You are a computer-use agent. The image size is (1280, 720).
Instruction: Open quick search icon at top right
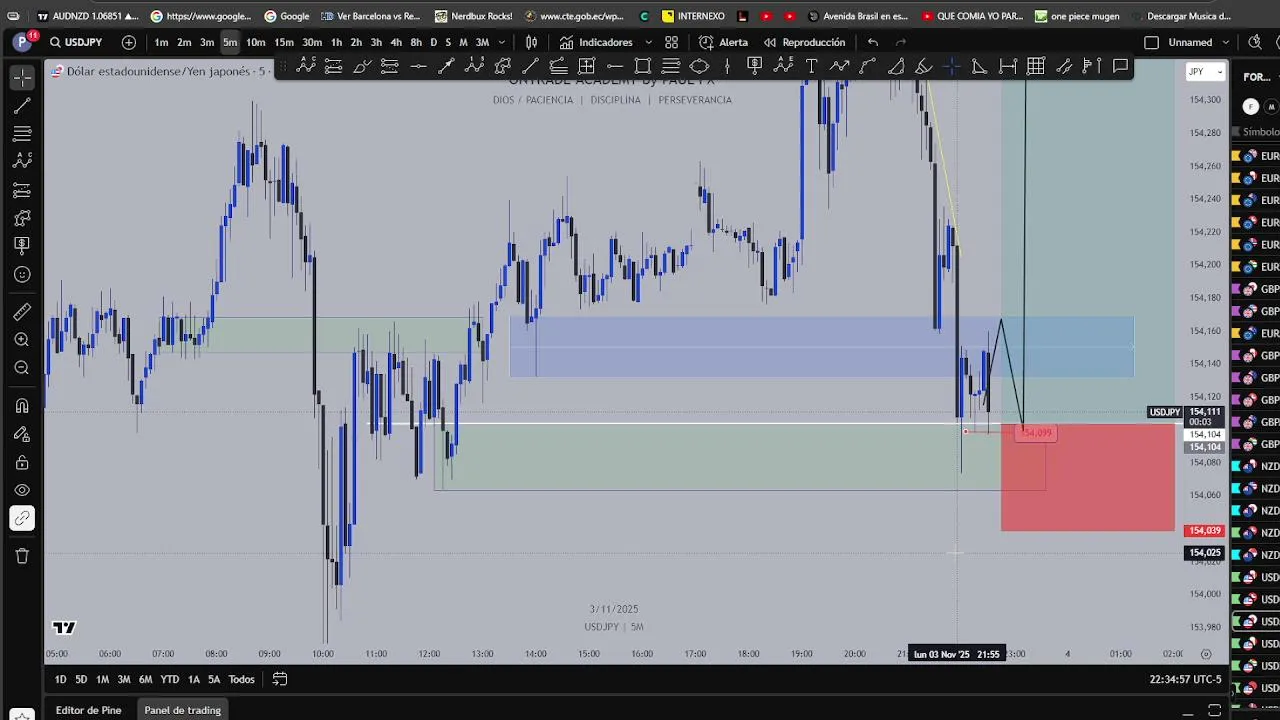pos(1255,42)
